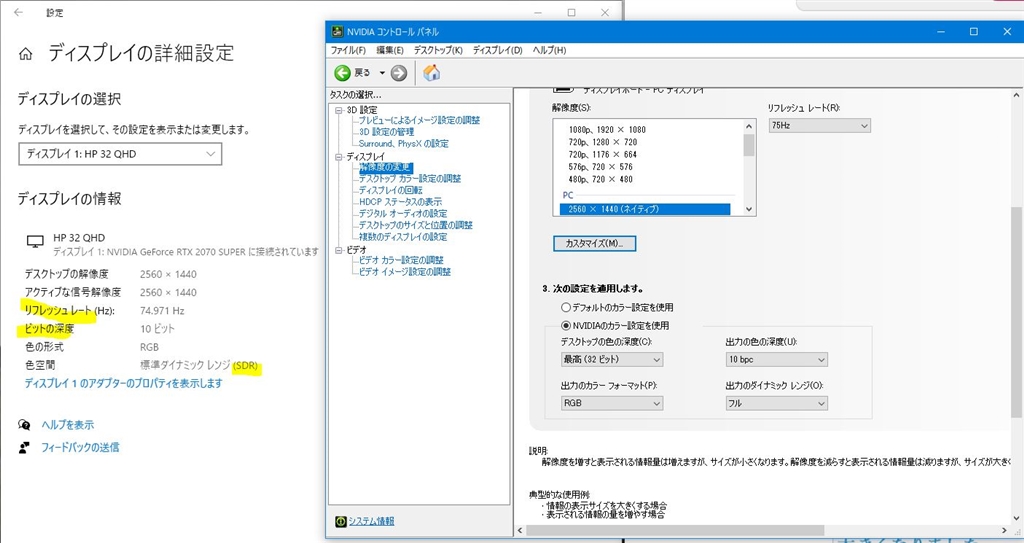Viewport: 1024px width, 543px height.
Task: Click the フィードバックの送信 link
Action: (80, 448)
